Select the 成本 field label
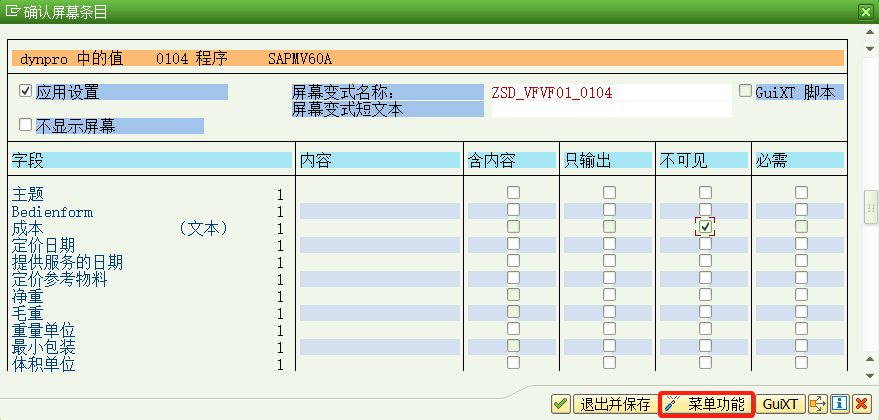 (28, 228)
